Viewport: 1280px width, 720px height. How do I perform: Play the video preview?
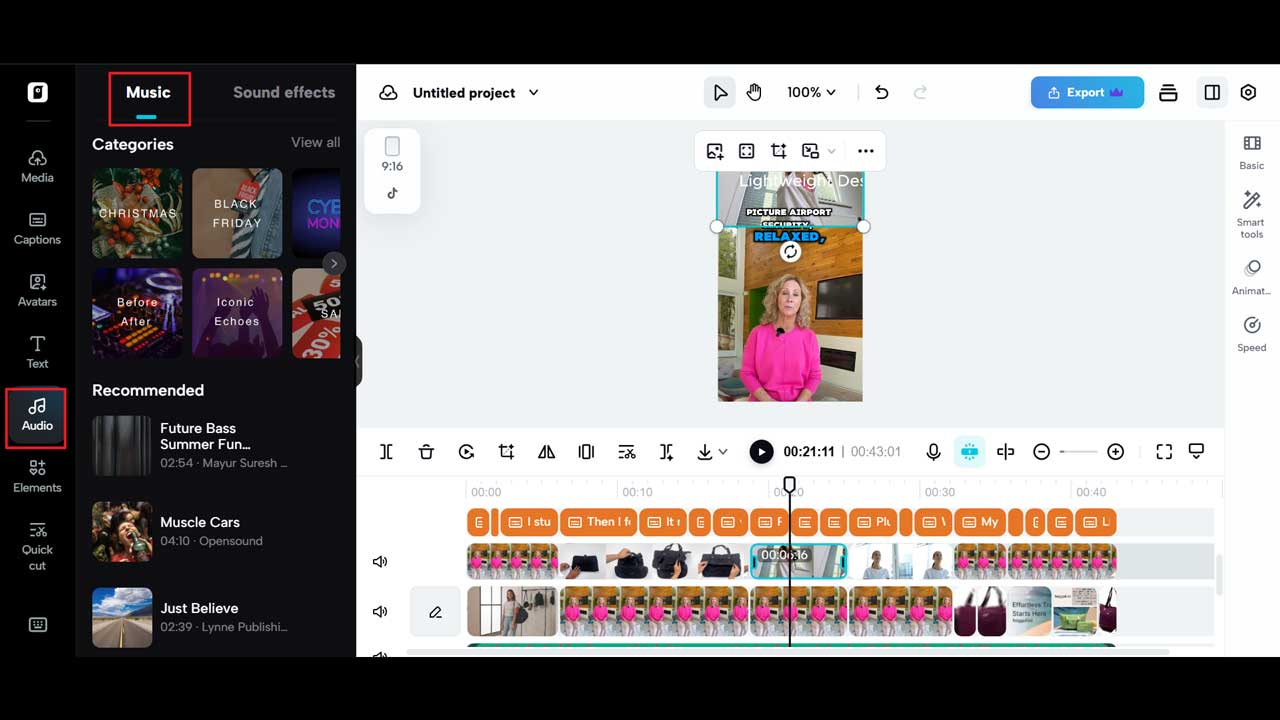tap(761, 452)
